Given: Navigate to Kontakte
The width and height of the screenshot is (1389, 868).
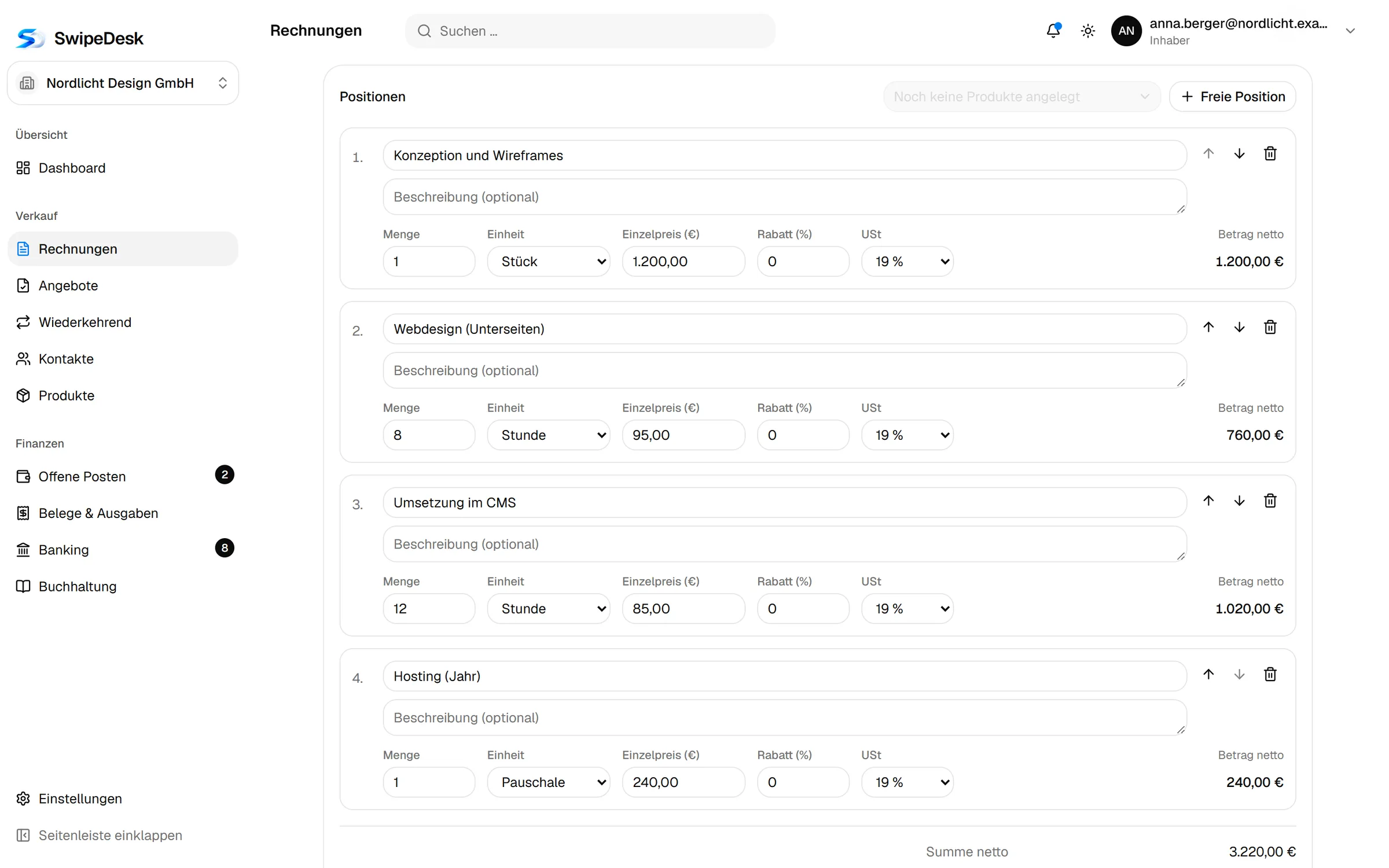Looking at the screenshot, I should 123,359.
